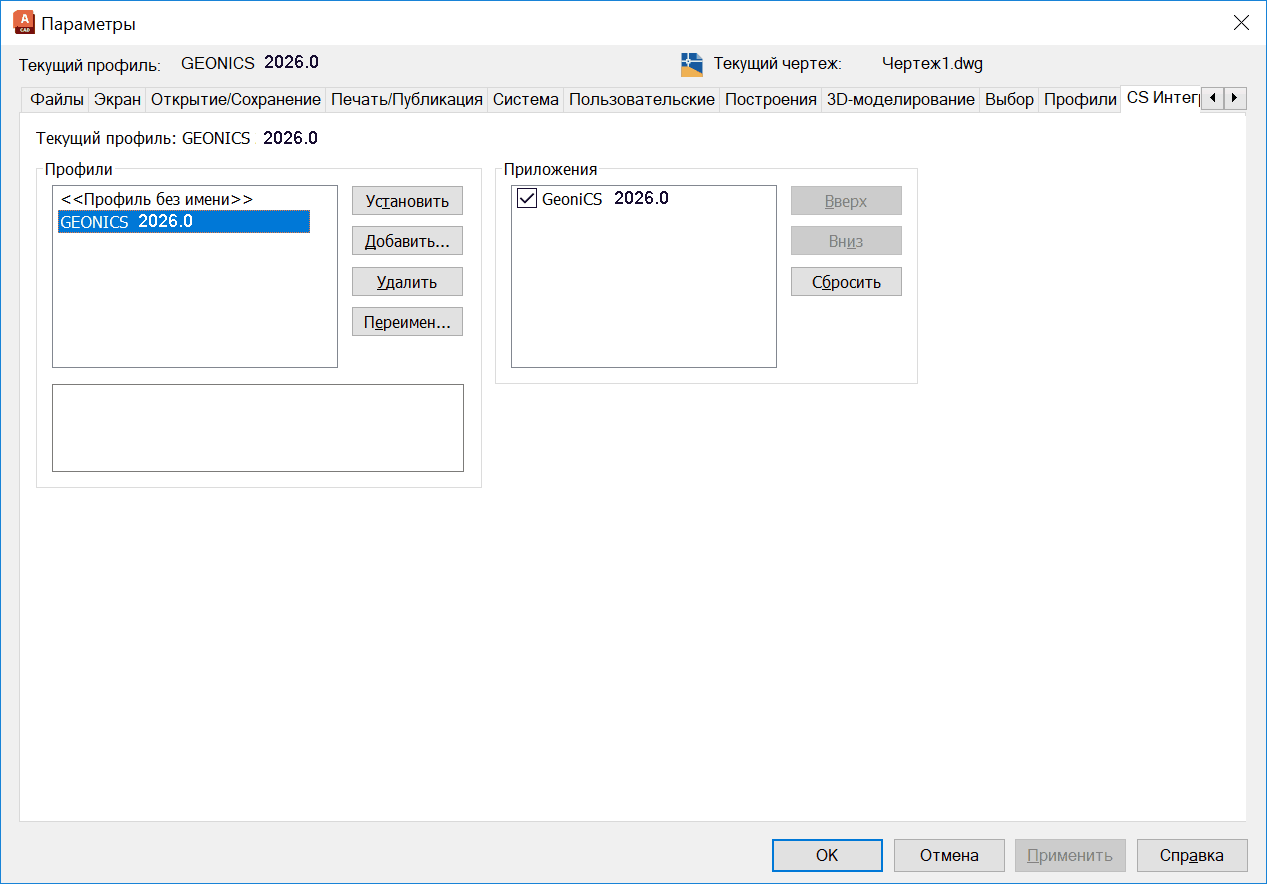Click the profile description text box
The width and height of the screenshot is (1267, 884).
[x=257, y=428]
